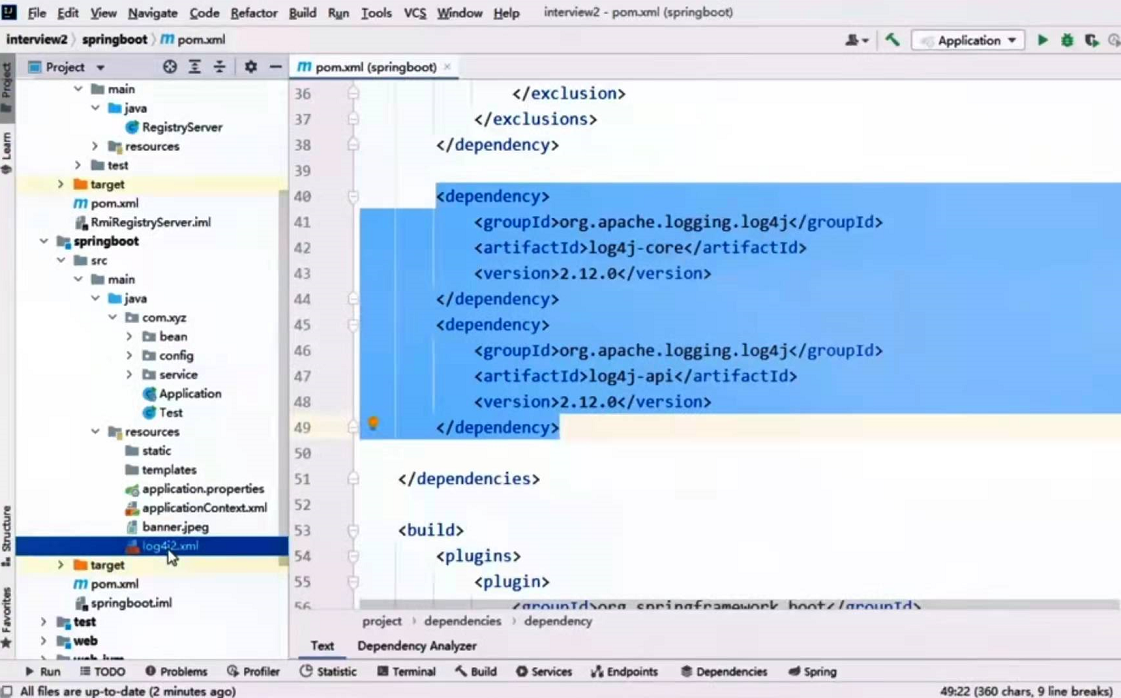This screenshot has width=1121, height=698.
Task: Open Project panel settings gear
Action: pyautogui.click(x=250, y=67)
